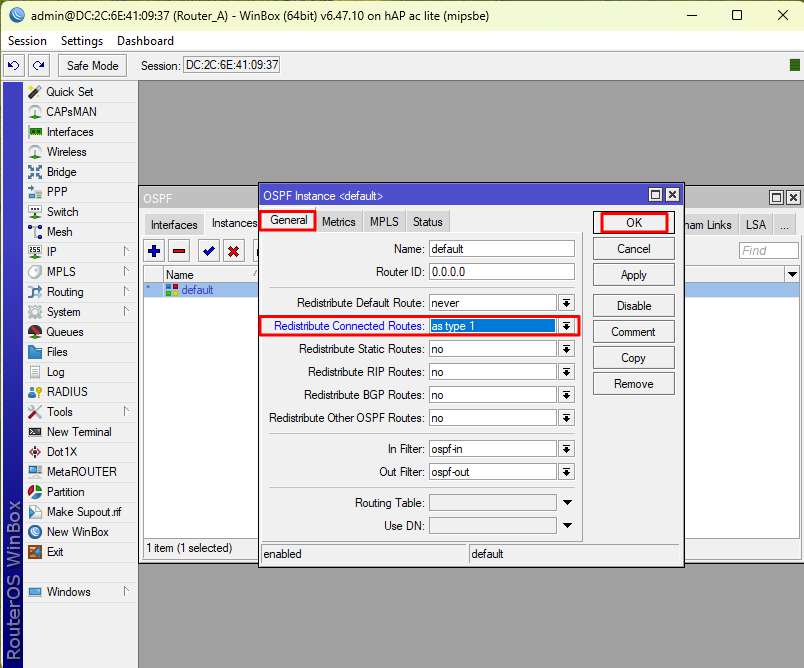The height and width of the screenshot is (668, 804).
Task: Select the Status tab in OSPF Instance
Action: pos(427,222)
